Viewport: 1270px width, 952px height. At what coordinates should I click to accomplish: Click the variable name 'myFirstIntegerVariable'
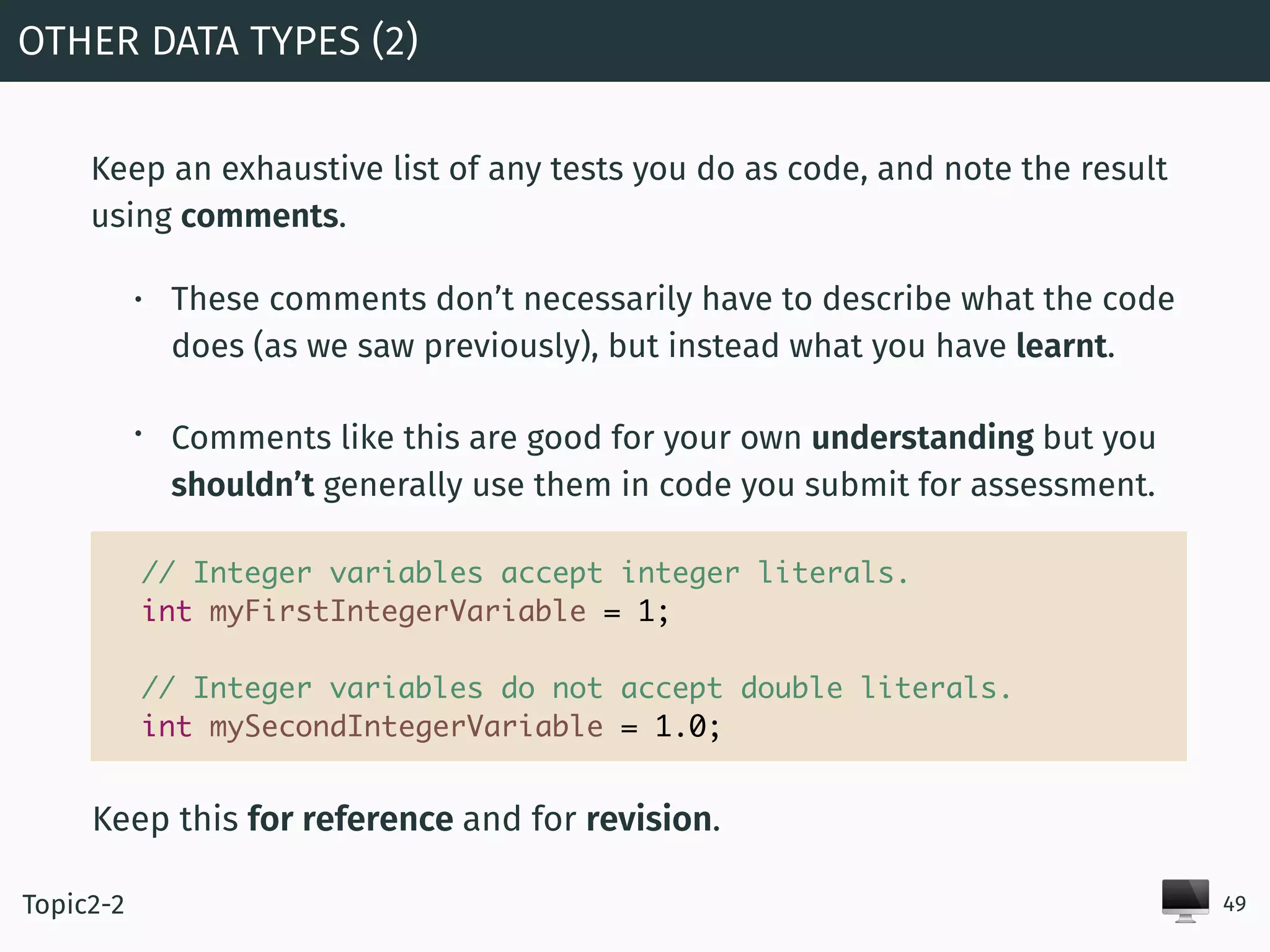[x=397, y=612]
